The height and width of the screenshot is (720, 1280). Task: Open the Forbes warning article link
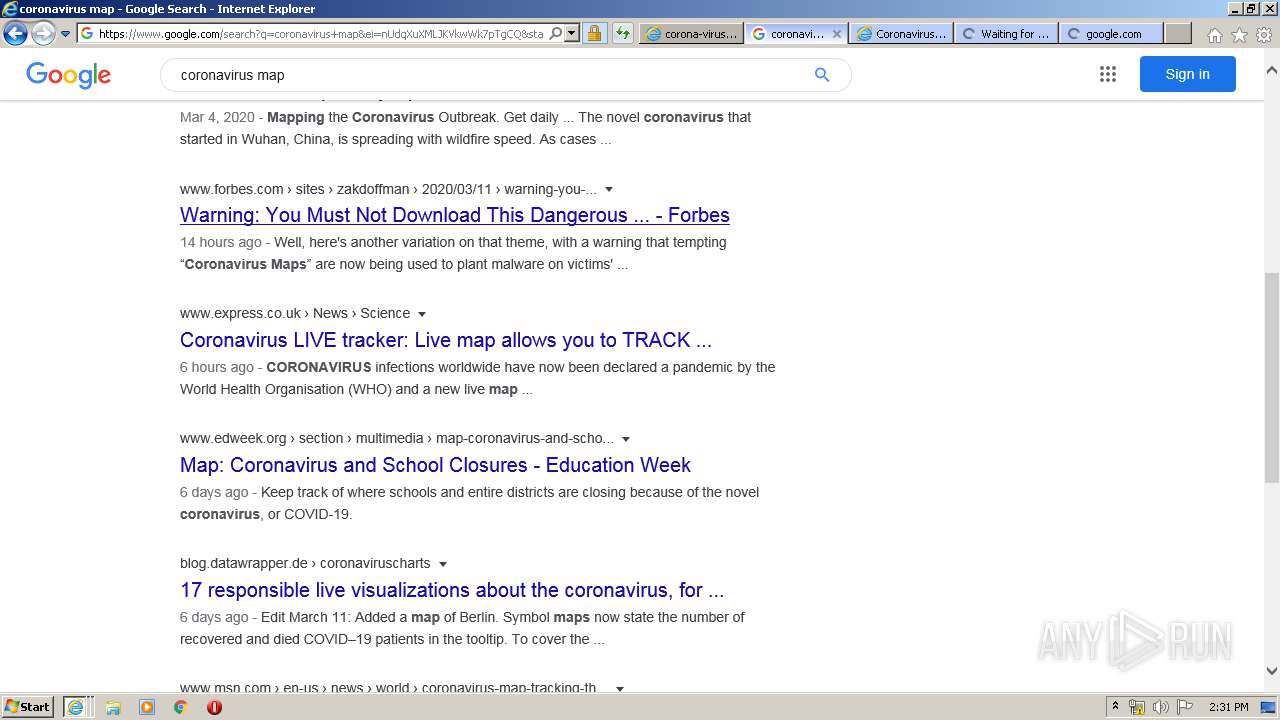click(x=455, y=215)
